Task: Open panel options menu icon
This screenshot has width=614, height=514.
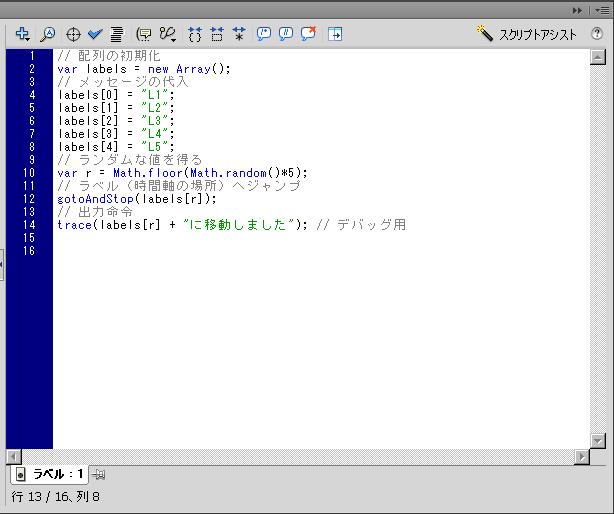Action: [x=602, y=11]
